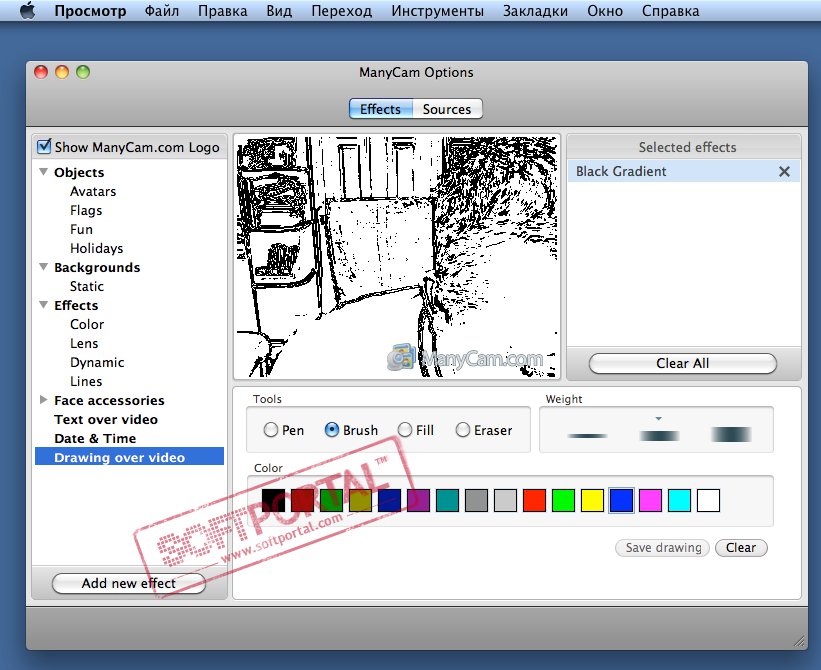Select Drawing over video item
This screenshot has height=670, width=821.
pyautogui.click(x=129, y=457)
